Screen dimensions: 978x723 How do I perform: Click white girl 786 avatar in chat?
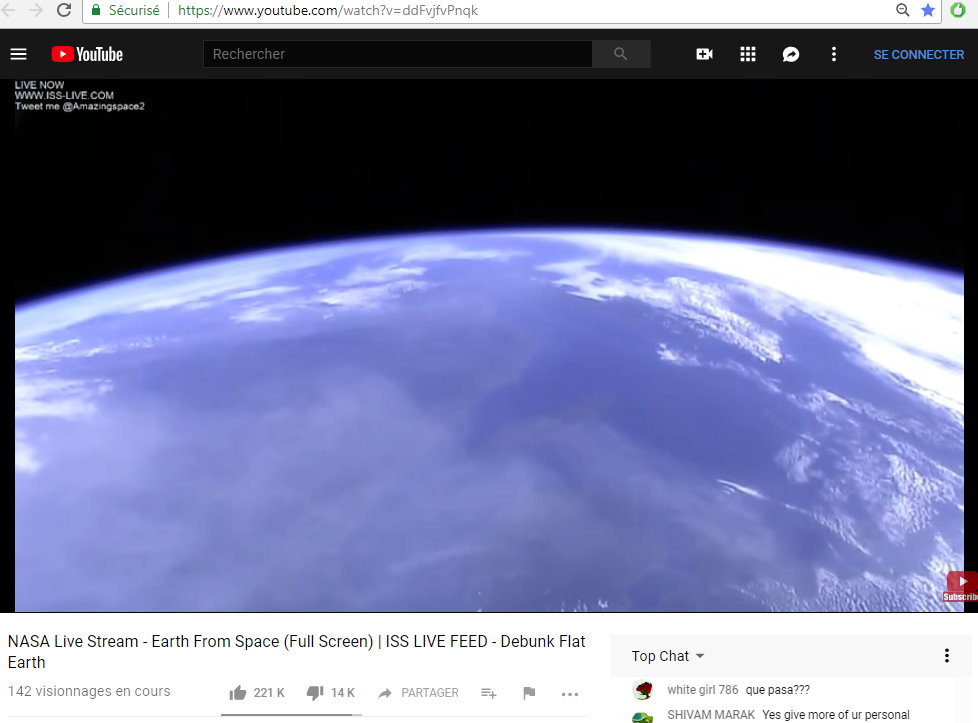click(x=643, y=690)
